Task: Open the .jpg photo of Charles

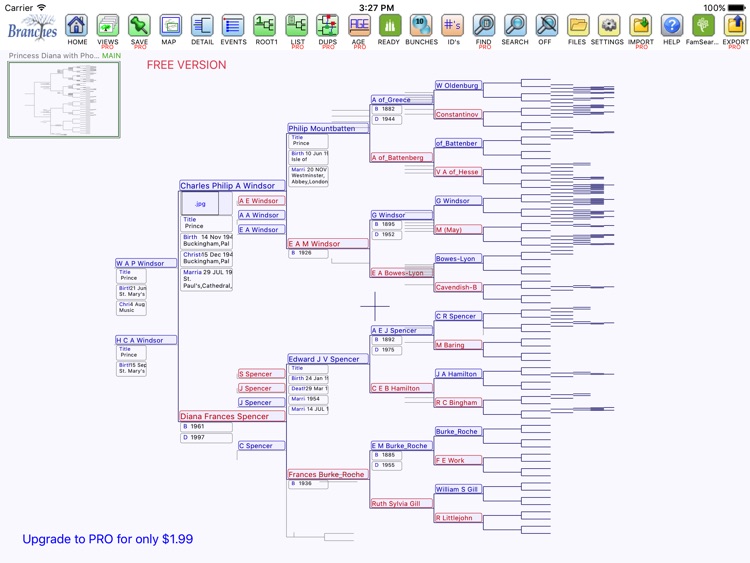Action: pos(200,204)
